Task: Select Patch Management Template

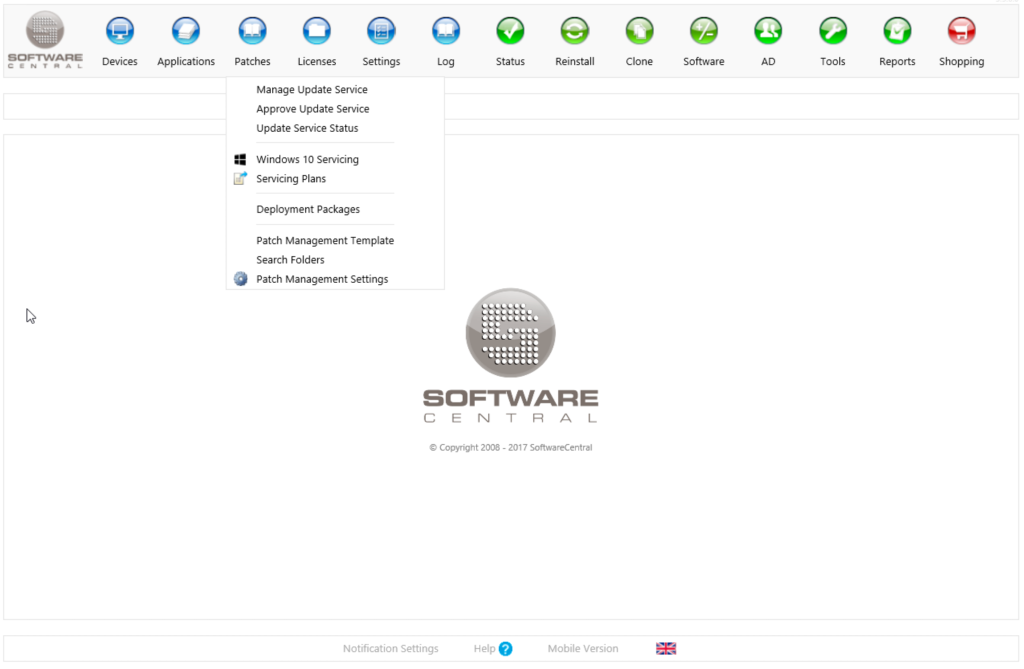Action: click(325, 240)
